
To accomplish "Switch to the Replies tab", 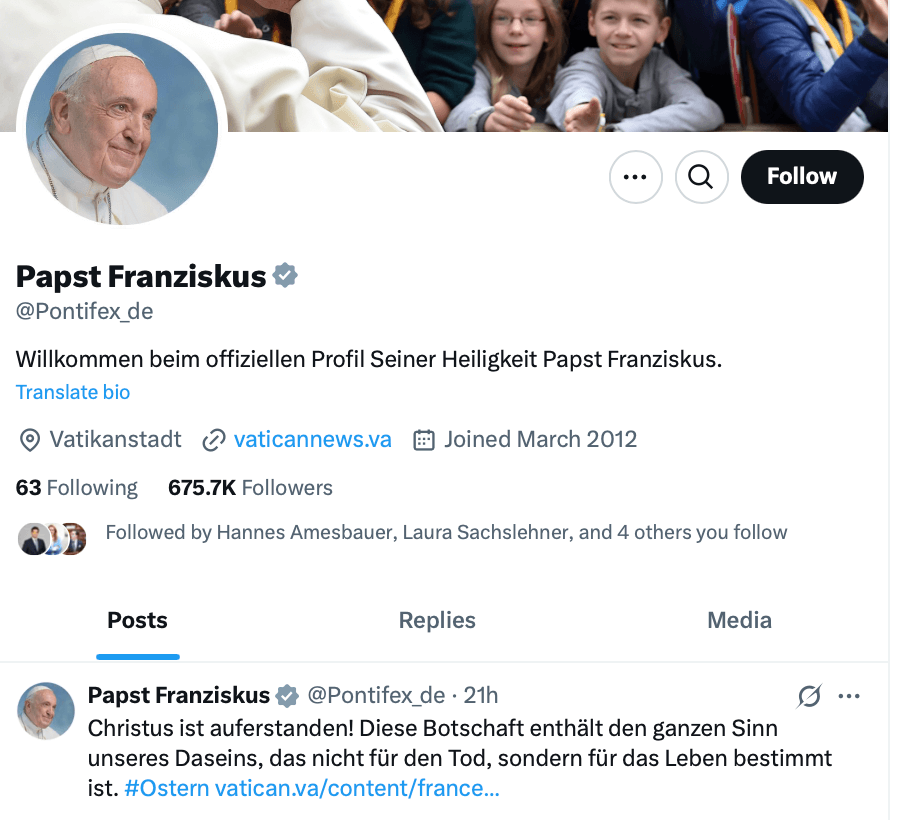I will [x=437, y=620].
